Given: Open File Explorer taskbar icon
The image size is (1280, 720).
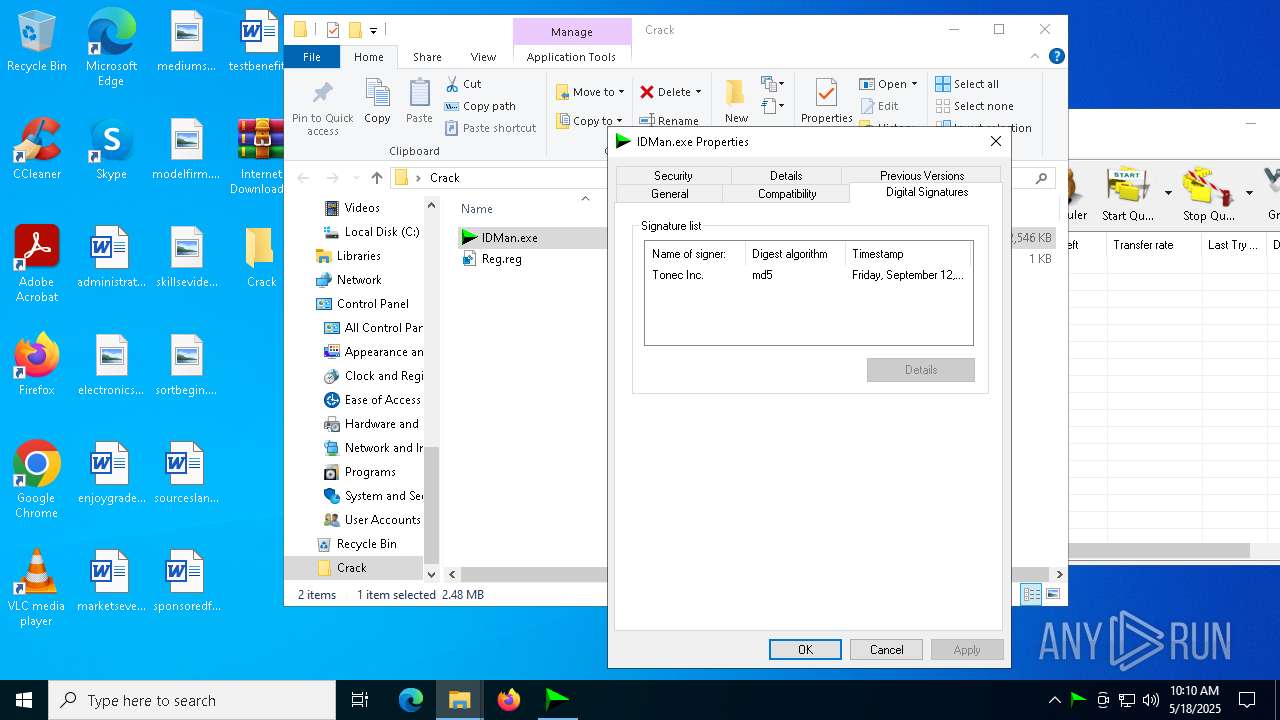Looking at the screenshot, I should pyautogui.click(x=460, y=700).
